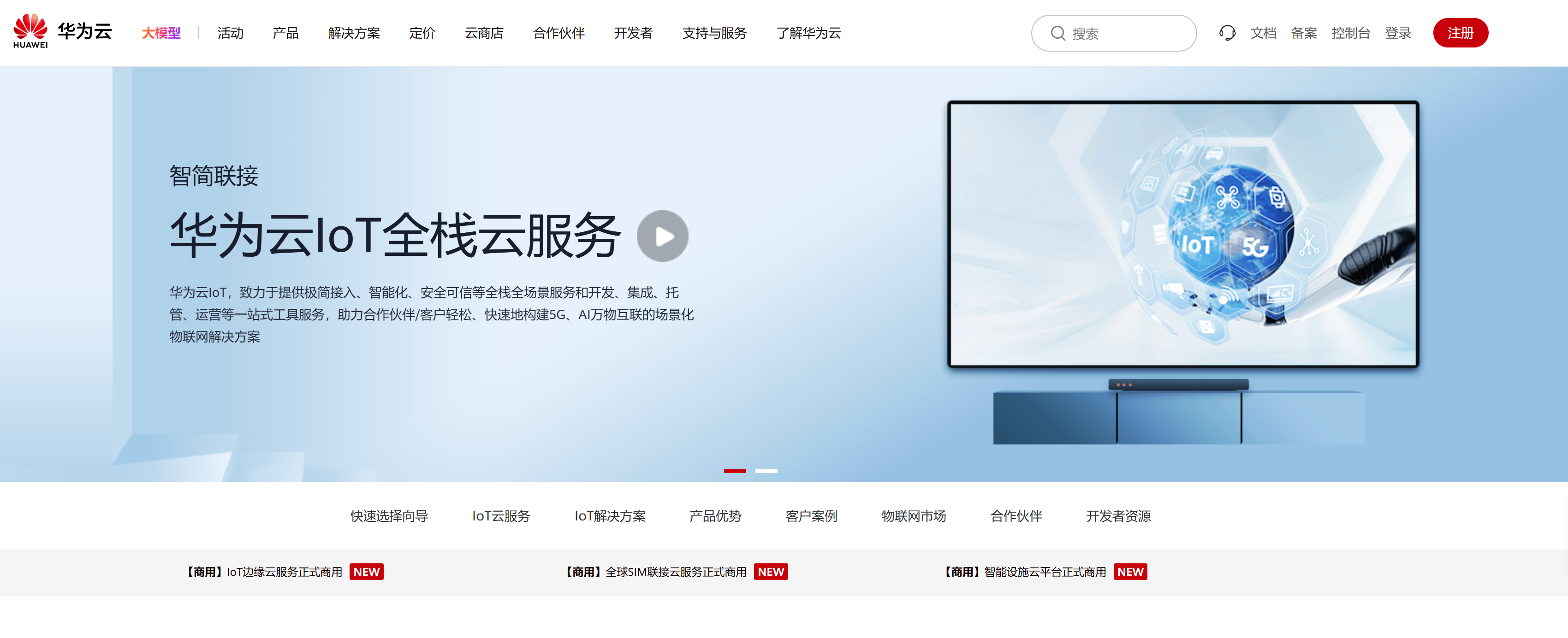This screenshot has height=638, width=1568.
Task: Select first red banner slide indicator
Action: pos(735,471)
